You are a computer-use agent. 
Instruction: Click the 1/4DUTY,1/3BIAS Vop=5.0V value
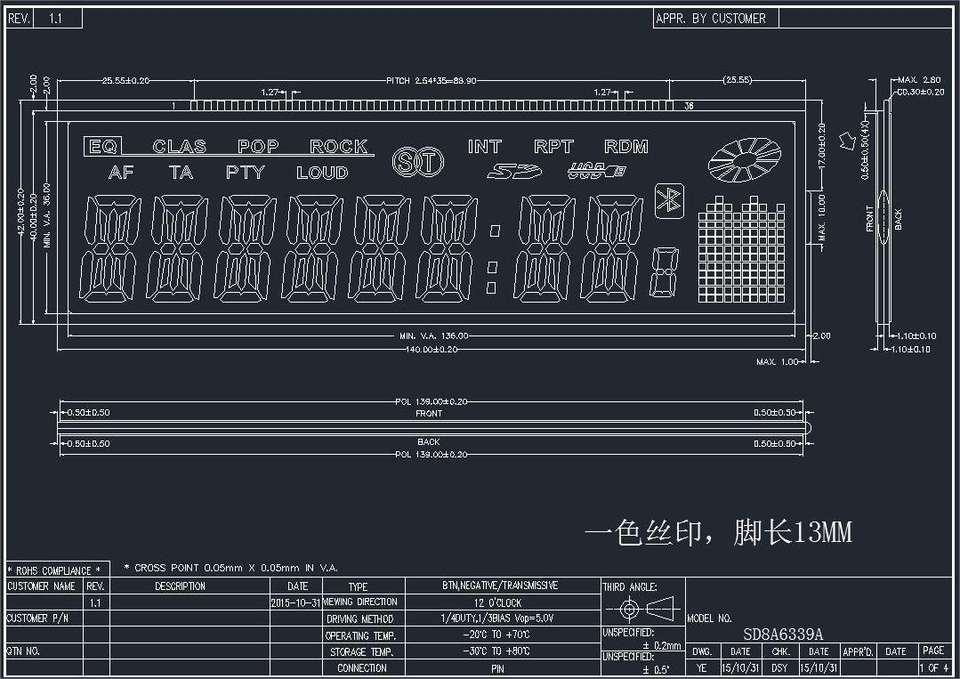click(x=497, y=618)
